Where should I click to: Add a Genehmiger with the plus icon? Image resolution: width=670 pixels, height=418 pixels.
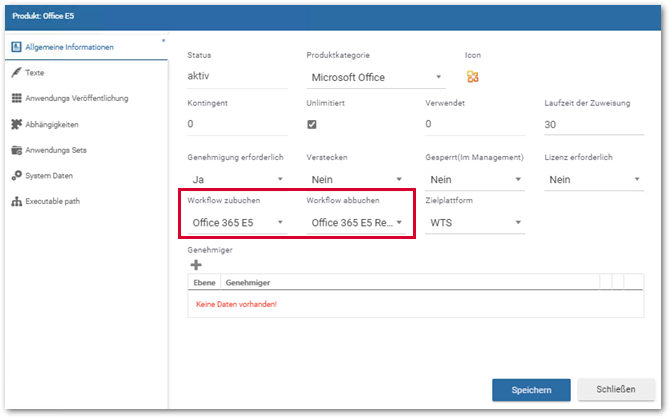(196, 265)
